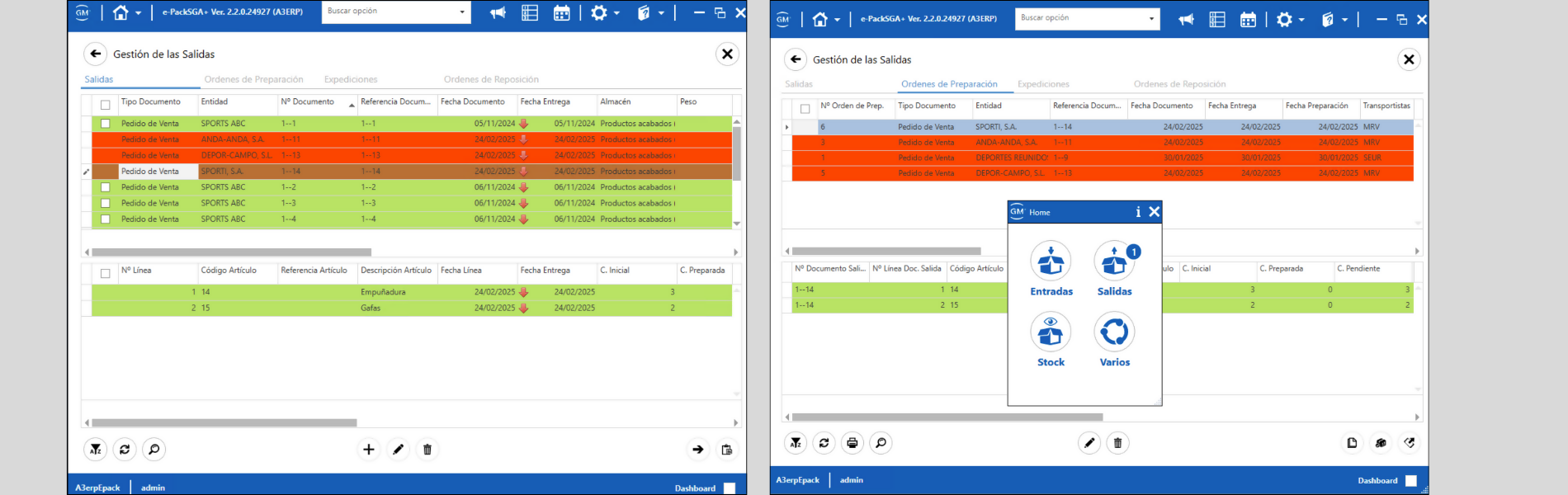Open the Buscar opción dropdown in right window

tap(1151, 18)
